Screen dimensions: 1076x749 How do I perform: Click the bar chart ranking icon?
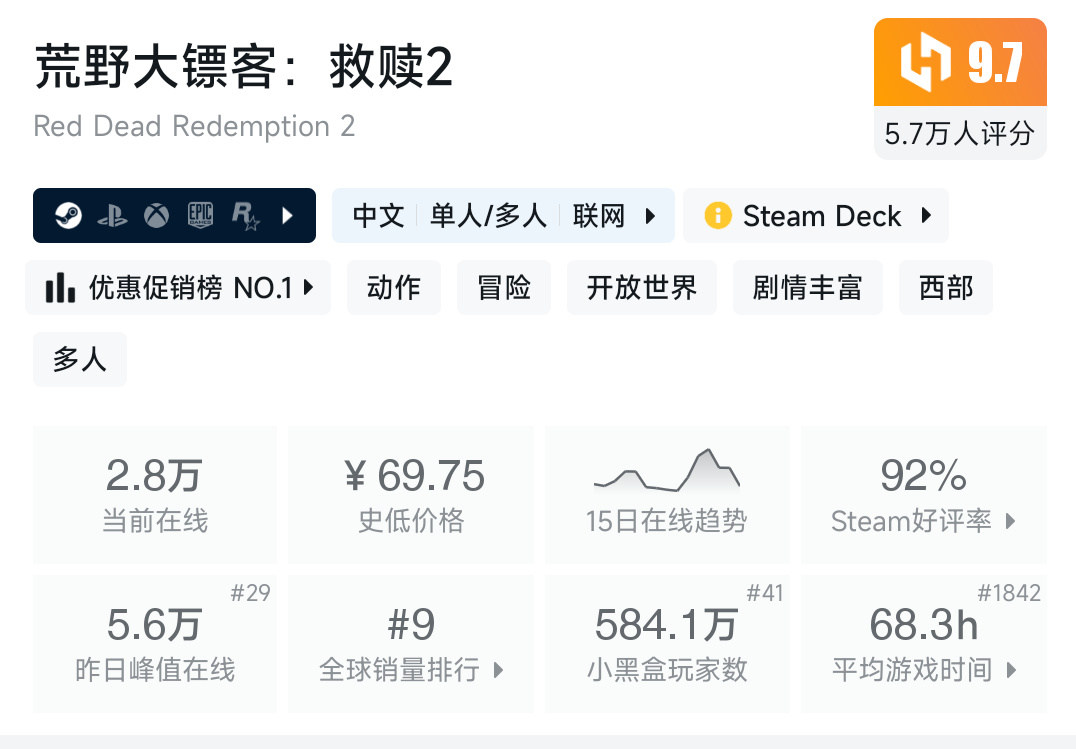[60, 288]
